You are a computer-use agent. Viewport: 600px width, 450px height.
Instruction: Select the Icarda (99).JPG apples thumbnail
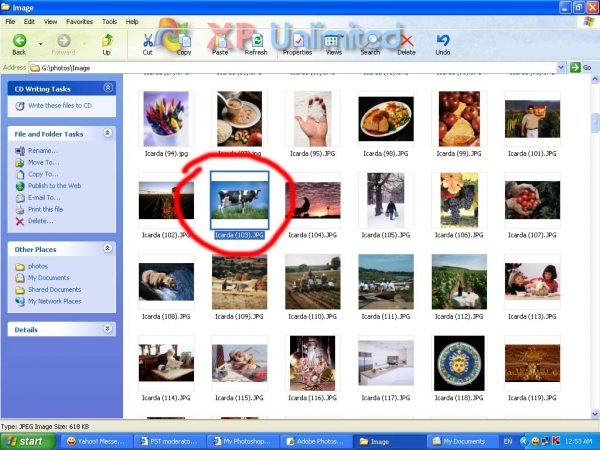(x=459, y=119)
